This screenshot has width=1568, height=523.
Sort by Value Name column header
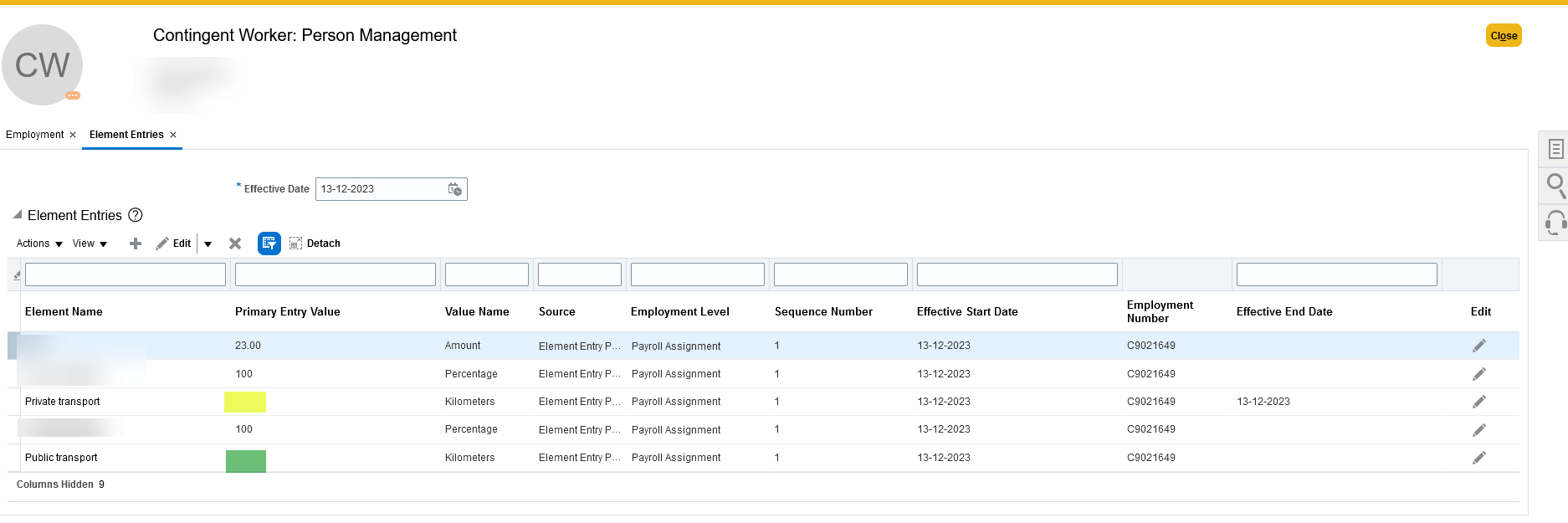click(x=477, y=311)
